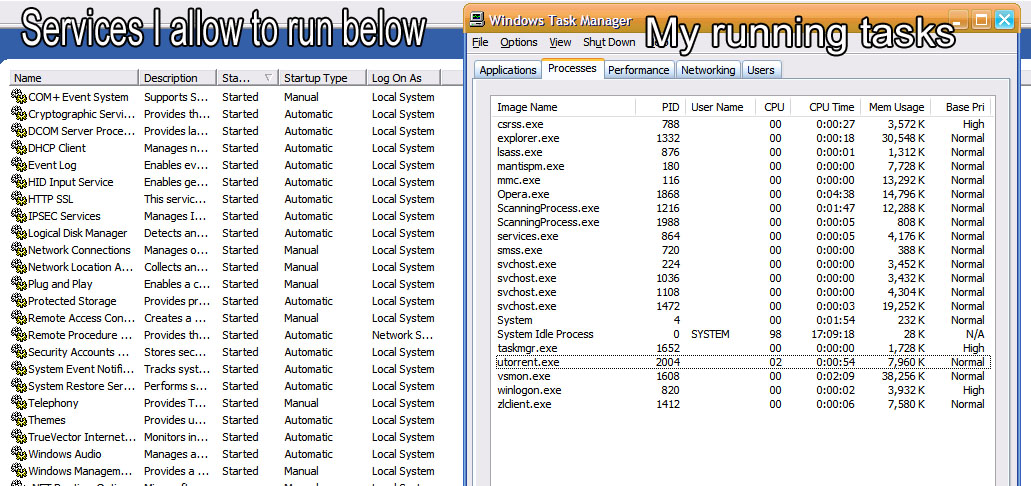This screenshot has height=486, width=1031.
Task: Select the System Idle Process row
Action: [x=741, y=334]
